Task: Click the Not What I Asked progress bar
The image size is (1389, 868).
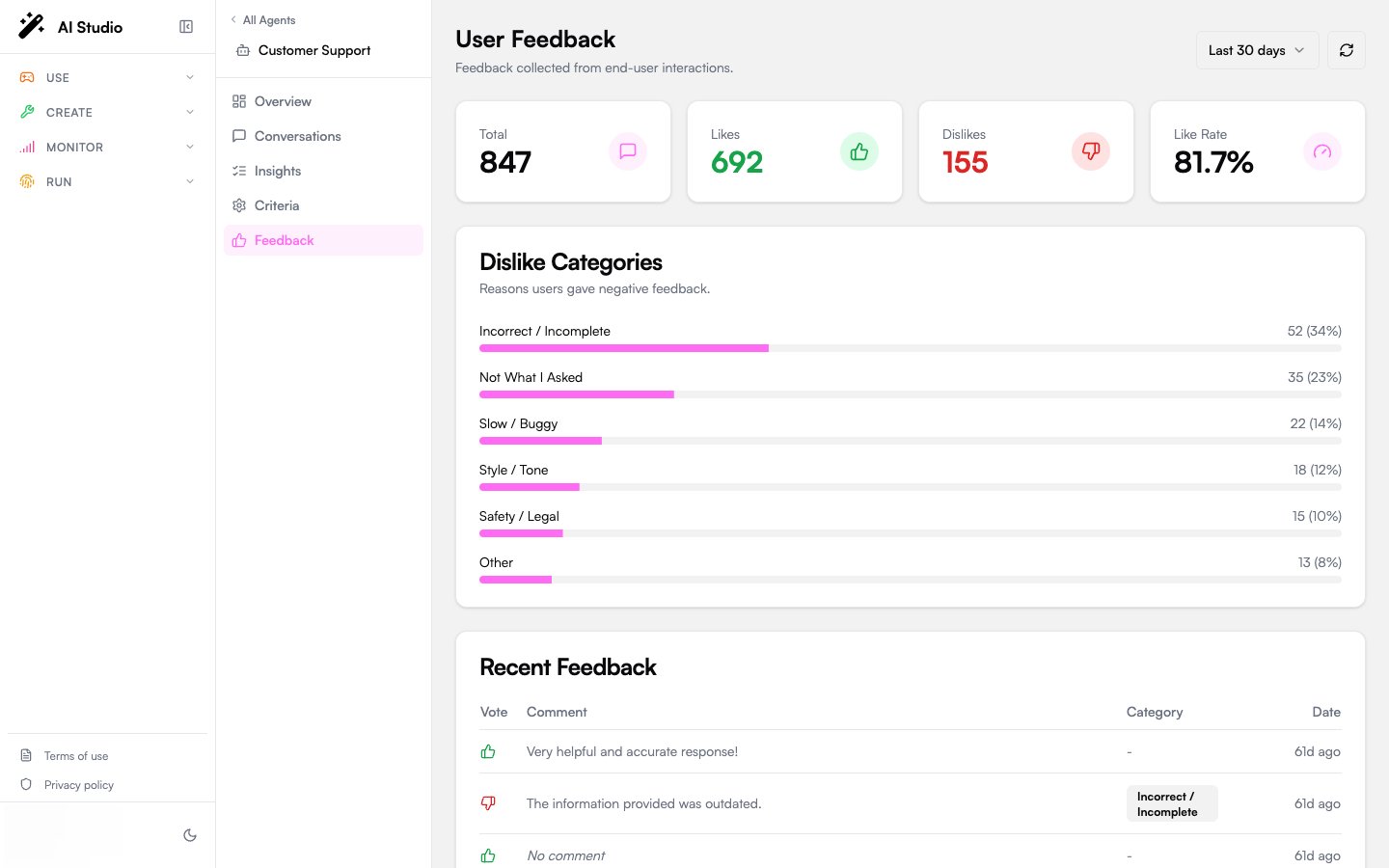Action: point(911,394)
